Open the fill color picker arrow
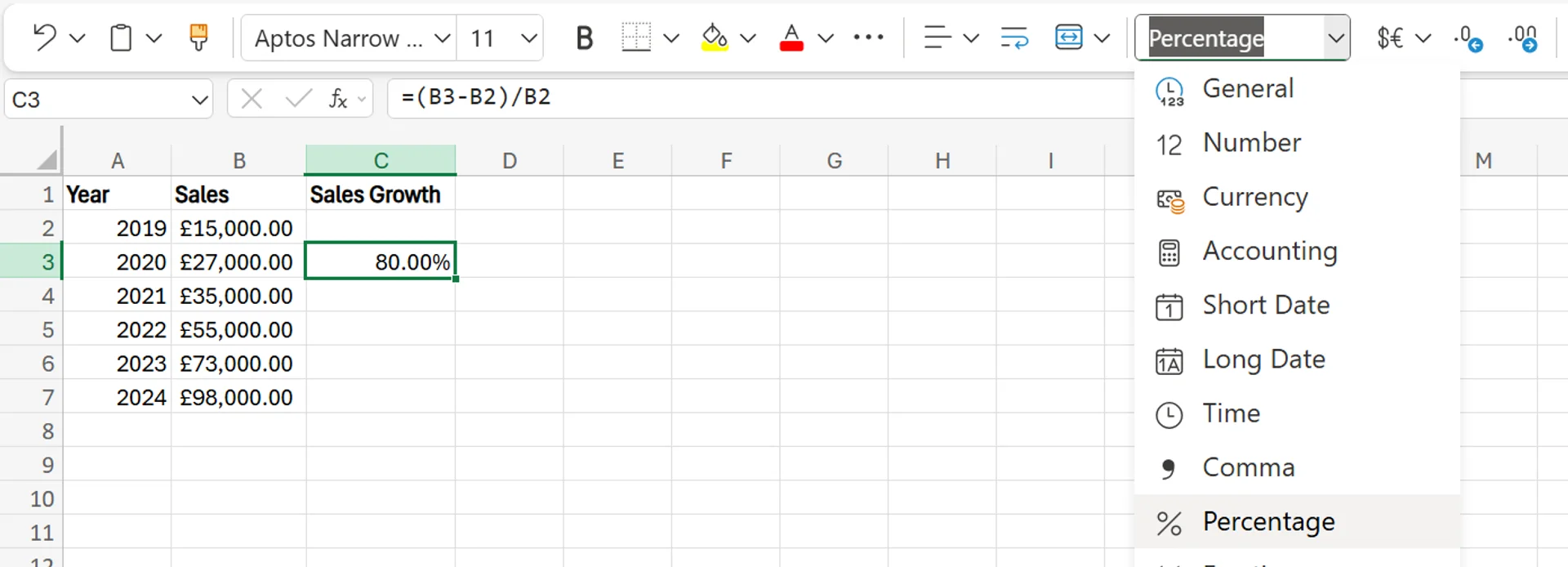The width and height of the screenshot is (1568, 567). point(748,38)
